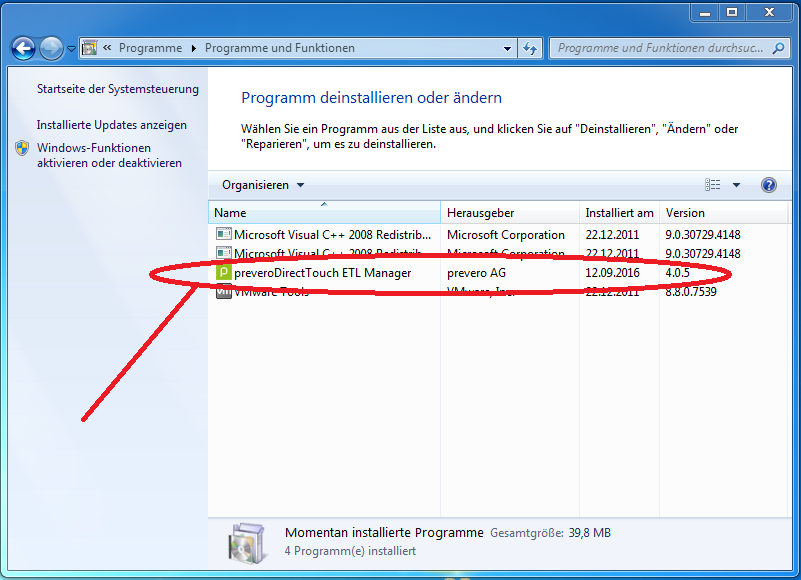Sort by the Version column header

pos(723,213)
